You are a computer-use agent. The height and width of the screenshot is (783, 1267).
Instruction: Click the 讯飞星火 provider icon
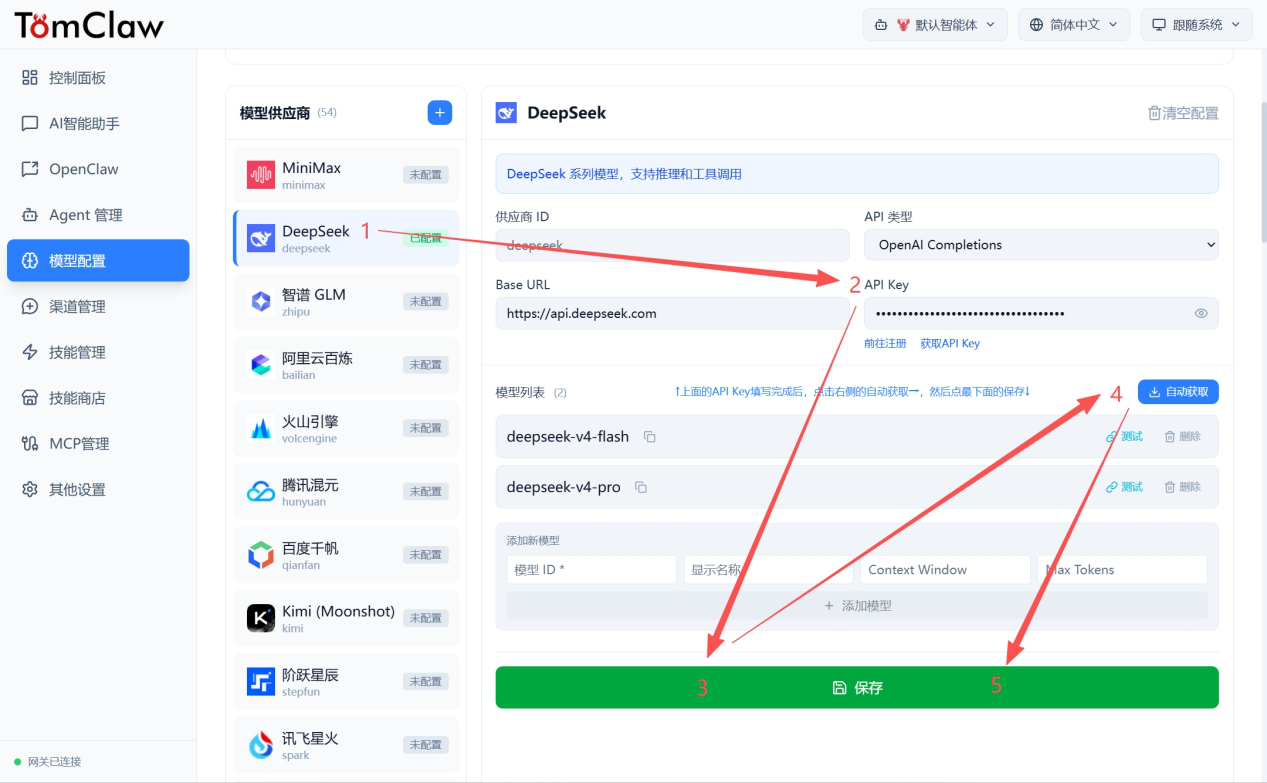pos(261,745)
